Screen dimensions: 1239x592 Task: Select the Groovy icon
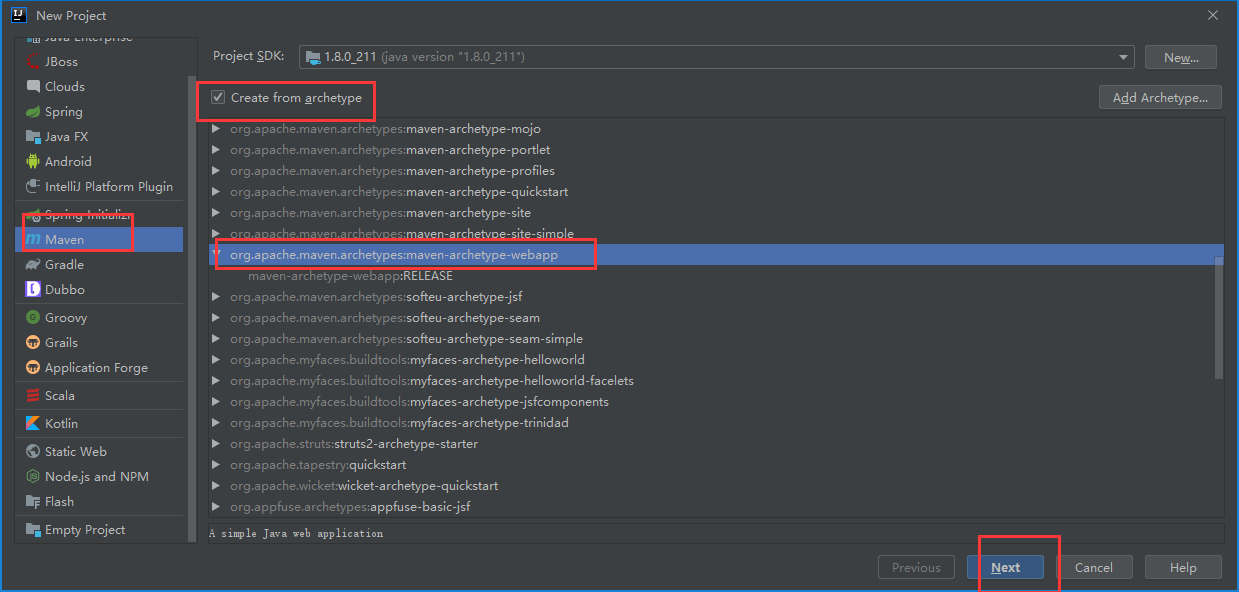[x=34, y=318]
